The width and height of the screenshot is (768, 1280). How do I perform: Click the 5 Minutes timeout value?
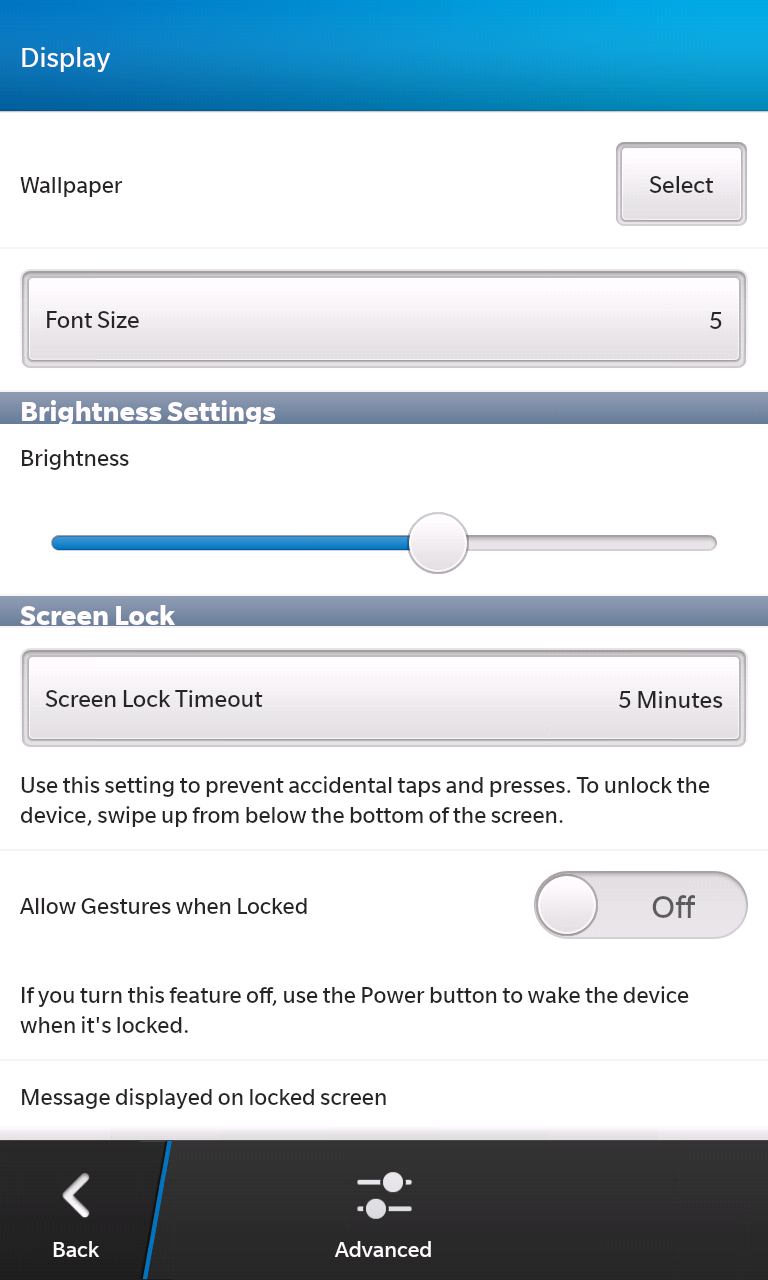pyautogui.click(x=670, y=700)
